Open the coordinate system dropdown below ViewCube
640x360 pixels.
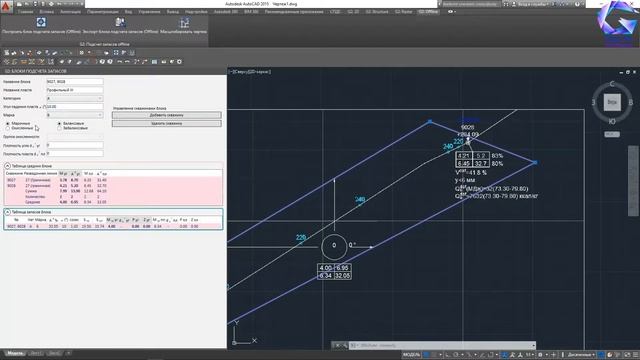click(612, 134)
